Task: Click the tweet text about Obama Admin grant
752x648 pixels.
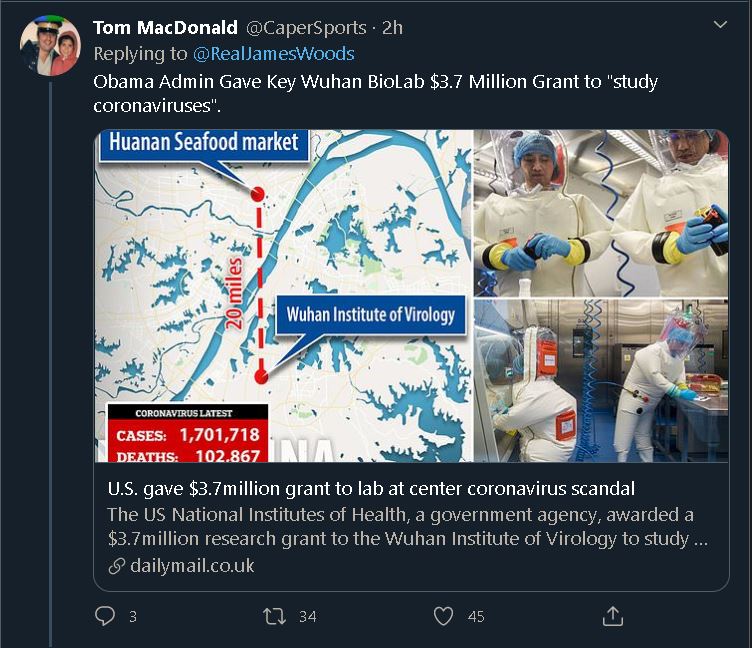Action: [375, 93]
